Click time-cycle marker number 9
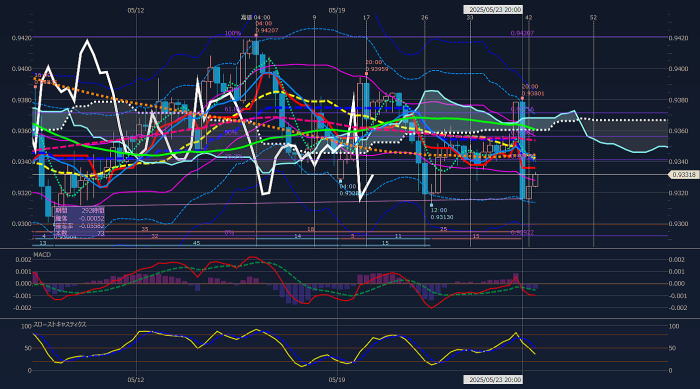This screenshot has height=389, width=700. [314, 17]
